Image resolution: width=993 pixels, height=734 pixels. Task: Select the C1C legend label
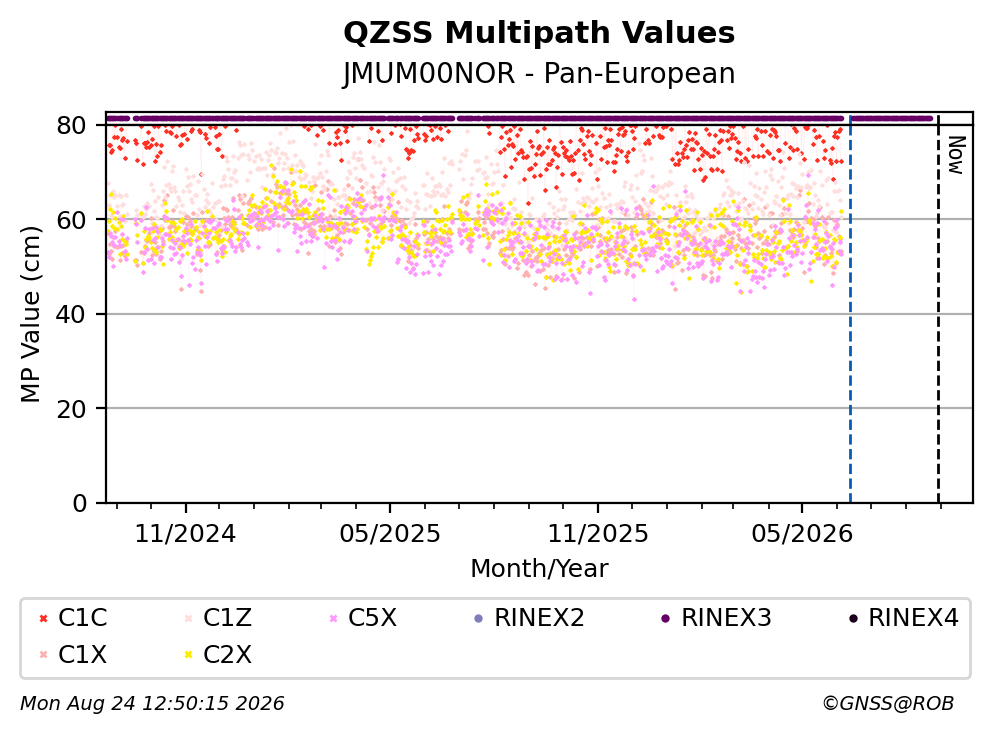(82, 618)
